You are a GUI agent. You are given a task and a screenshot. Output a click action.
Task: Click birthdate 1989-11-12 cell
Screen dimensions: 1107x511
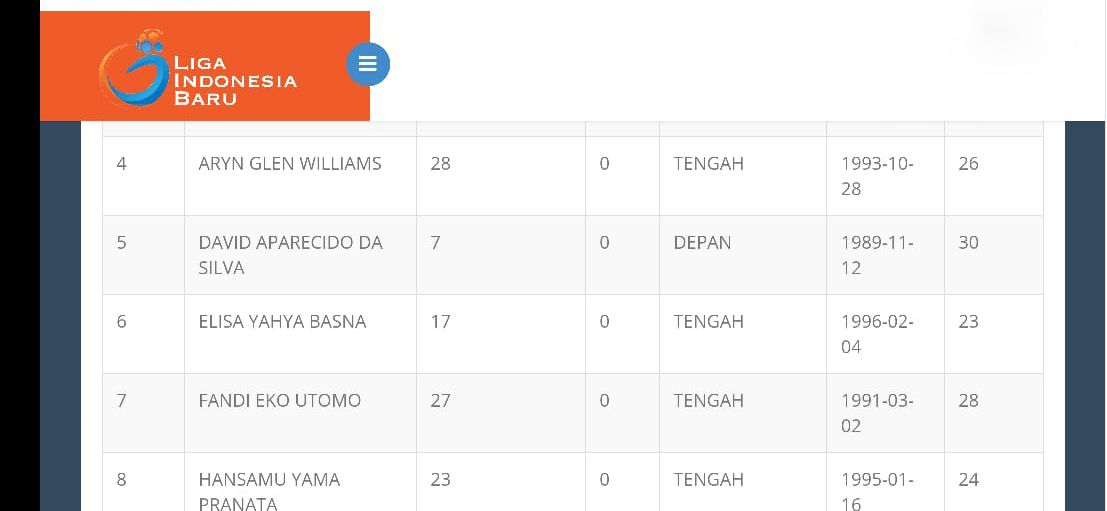[885, 255]
